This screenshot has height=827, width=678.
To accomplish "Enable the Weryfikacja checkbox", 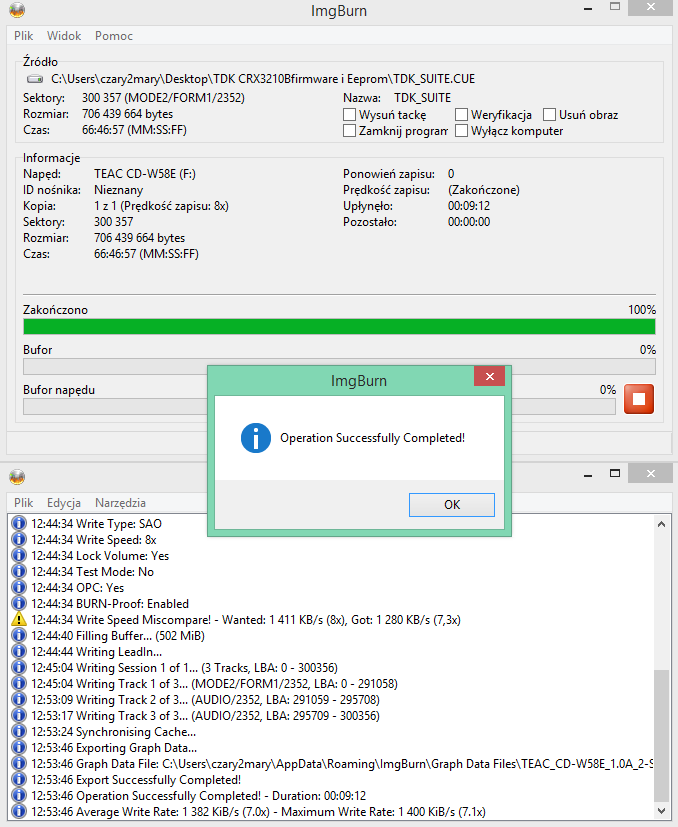I will [461, 114].
